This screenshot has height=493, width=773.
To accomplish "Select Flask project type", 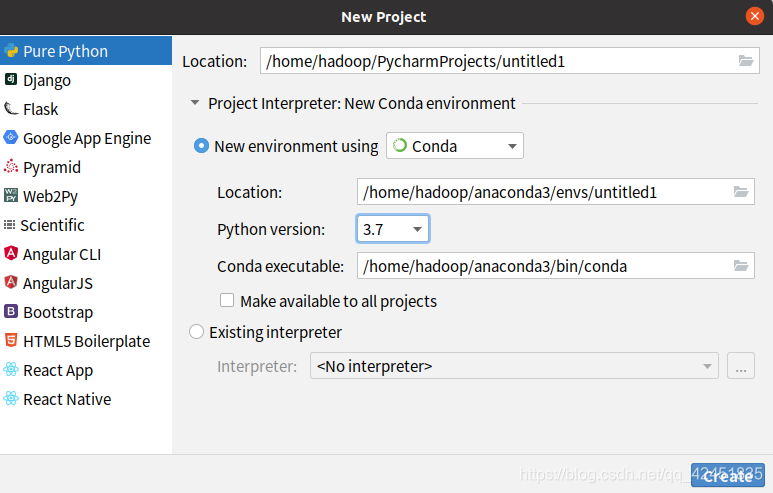I will pyautogui.click(x=86, y=108).
